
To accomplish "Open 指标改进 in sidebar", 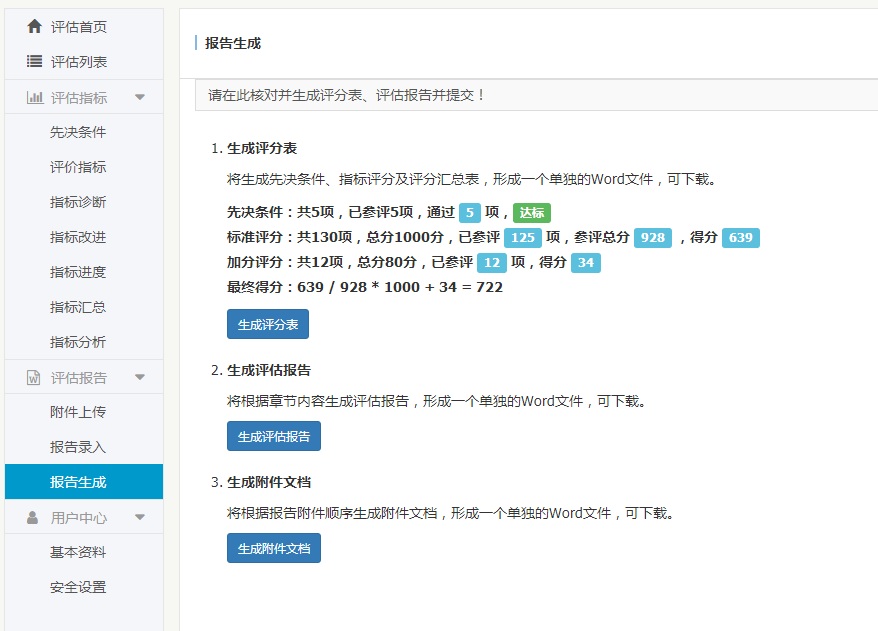I will (x=78, y=237).
